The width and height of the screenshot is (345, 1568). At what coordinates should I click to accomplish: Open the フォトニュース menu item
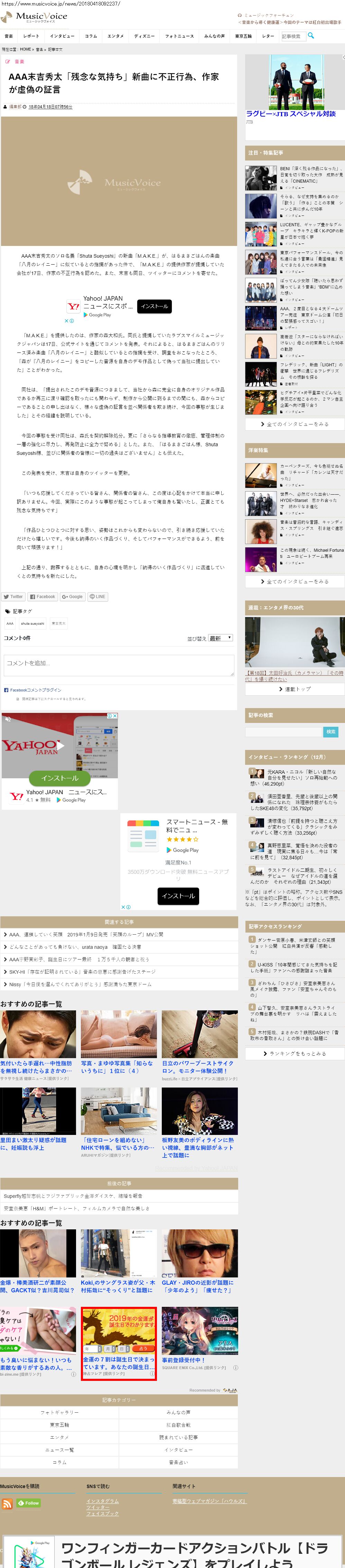pos(179,36)
